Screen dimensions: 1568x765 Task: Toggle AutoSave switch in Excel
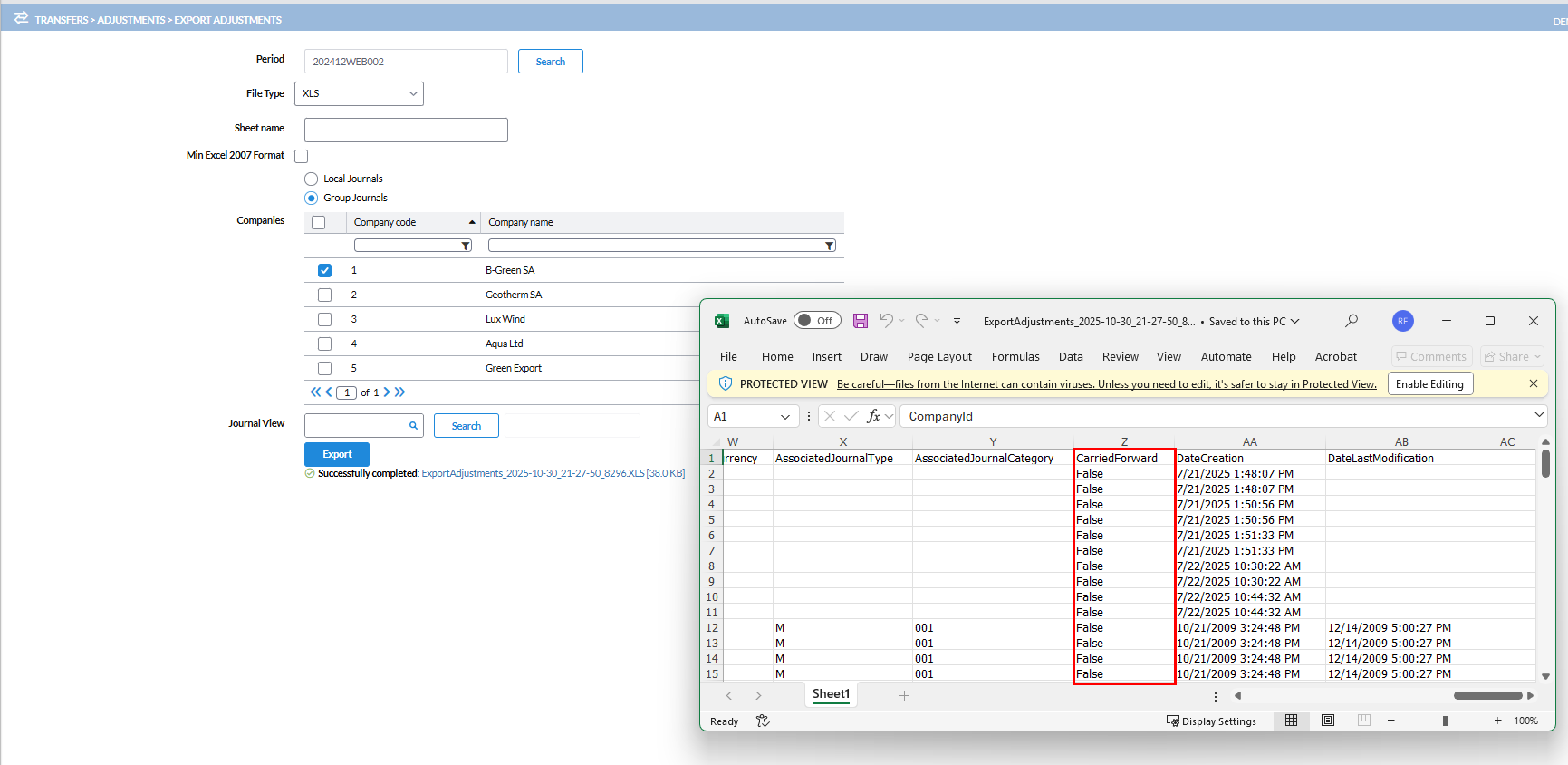tap(816, 321)
